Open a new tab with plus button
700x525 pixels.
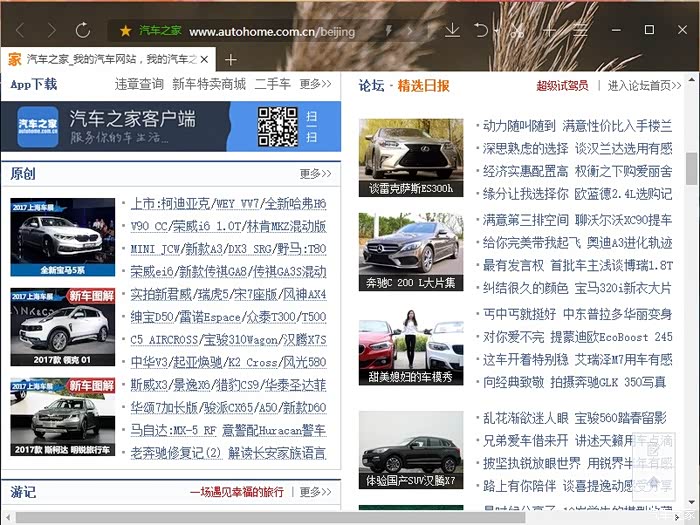[x=231, y=60]
